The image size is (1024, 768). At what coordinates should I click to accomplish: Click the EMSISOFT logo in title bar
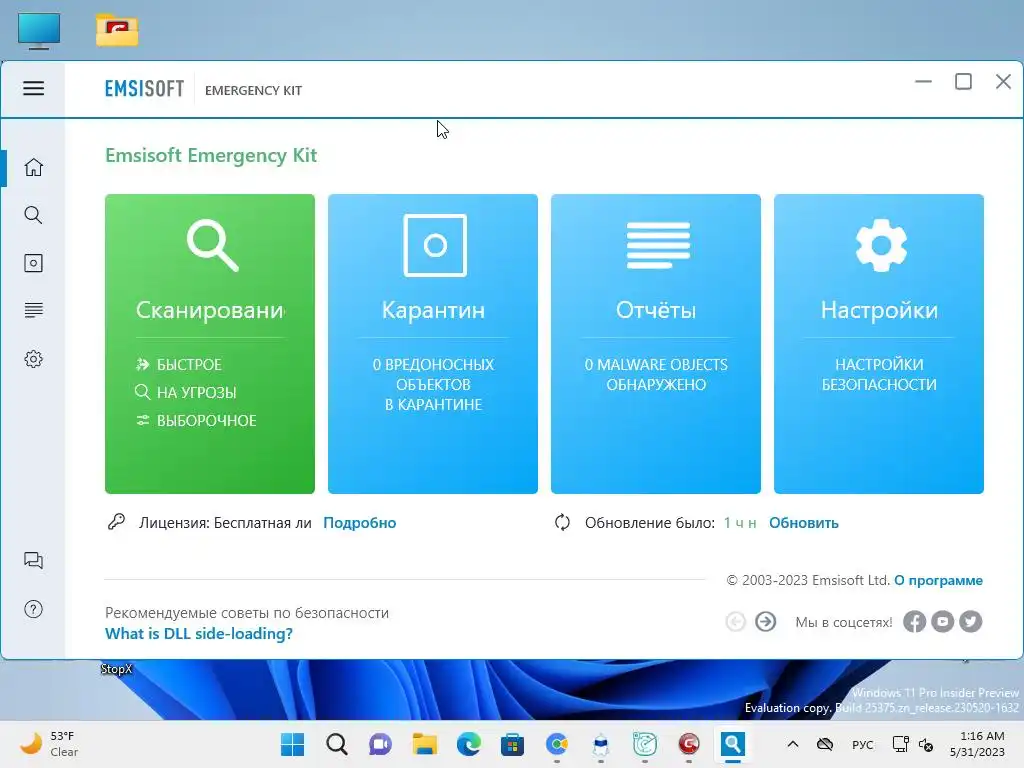click(x=144, y=89)
